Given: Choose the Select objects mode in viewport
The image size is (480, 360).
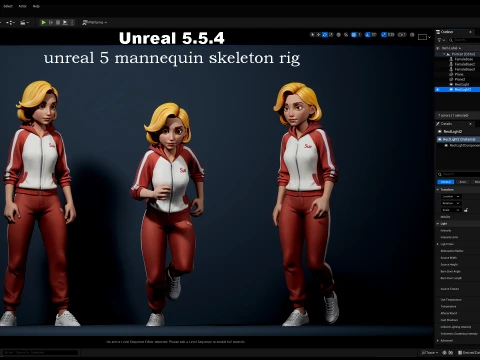Looking at the screenshot, I should tap(312, 35).
